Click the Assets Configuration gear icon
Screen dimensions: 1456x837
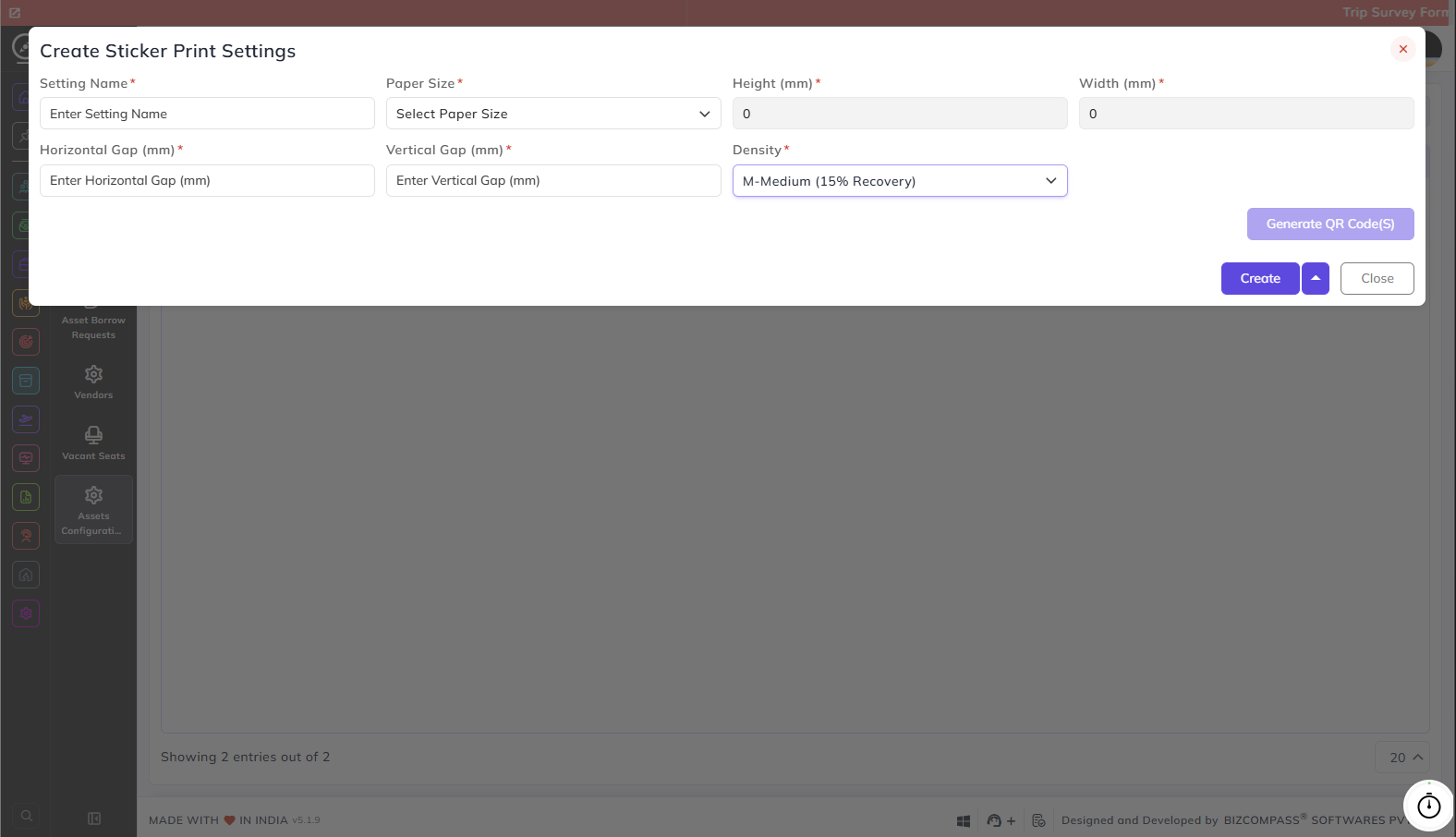click(x=93, y=495)
